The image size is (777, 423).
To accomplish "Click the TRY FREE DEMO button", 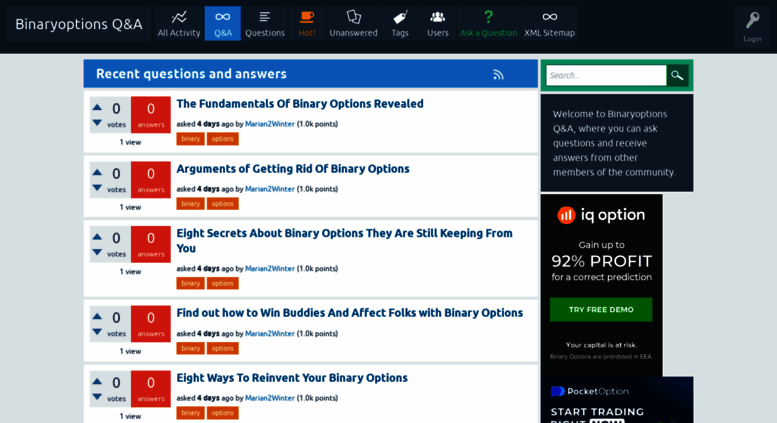I will coord(601,310).
